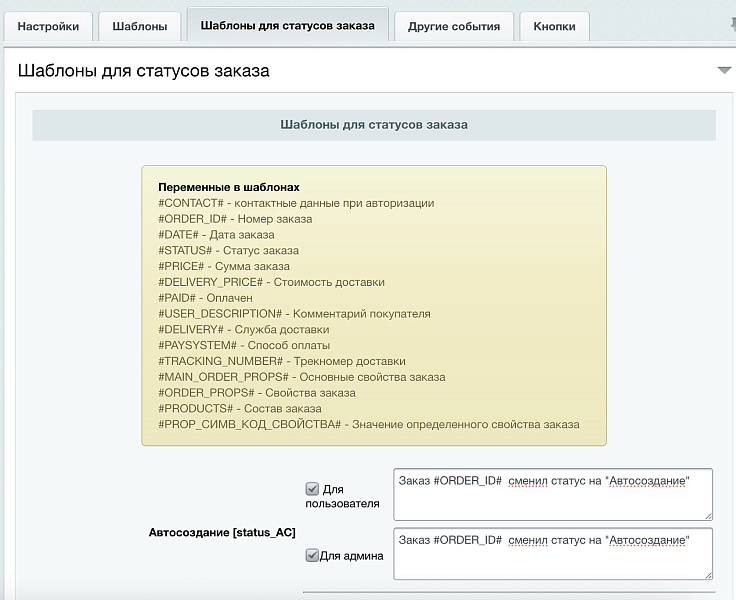This screenshot has height=600, width=736.
Task: Click the #ORDER_ID# variable line
Action: 235,219
